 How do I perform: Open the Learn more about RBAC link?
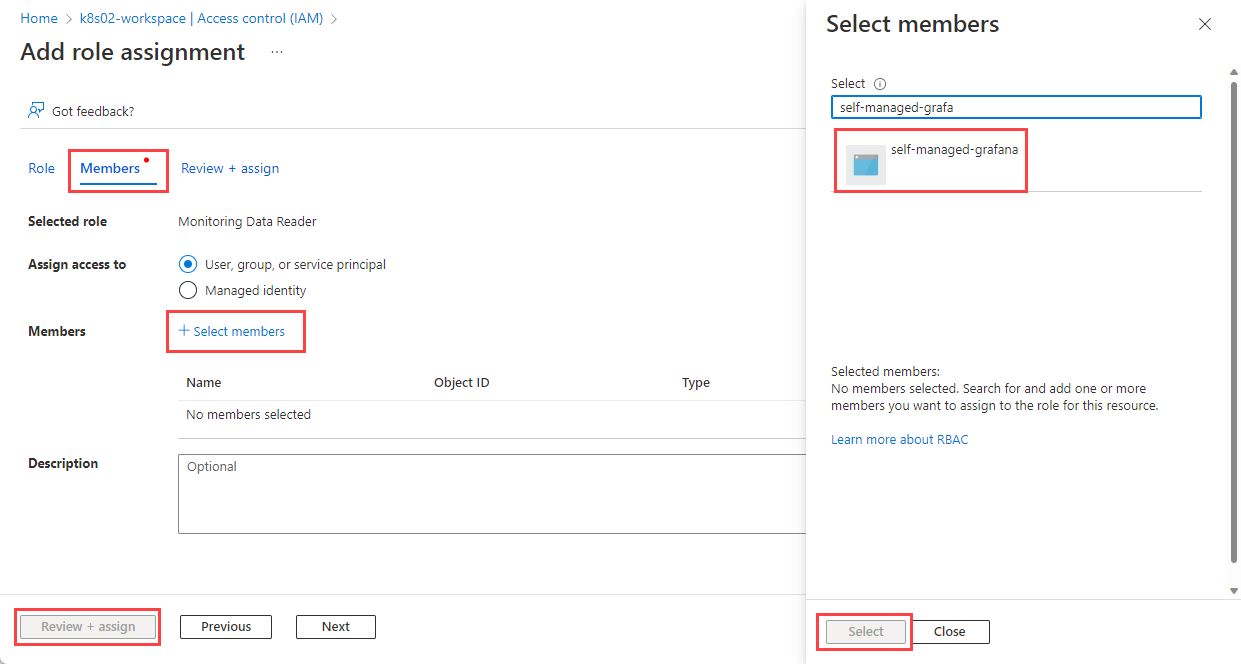[x=899, y=439]
